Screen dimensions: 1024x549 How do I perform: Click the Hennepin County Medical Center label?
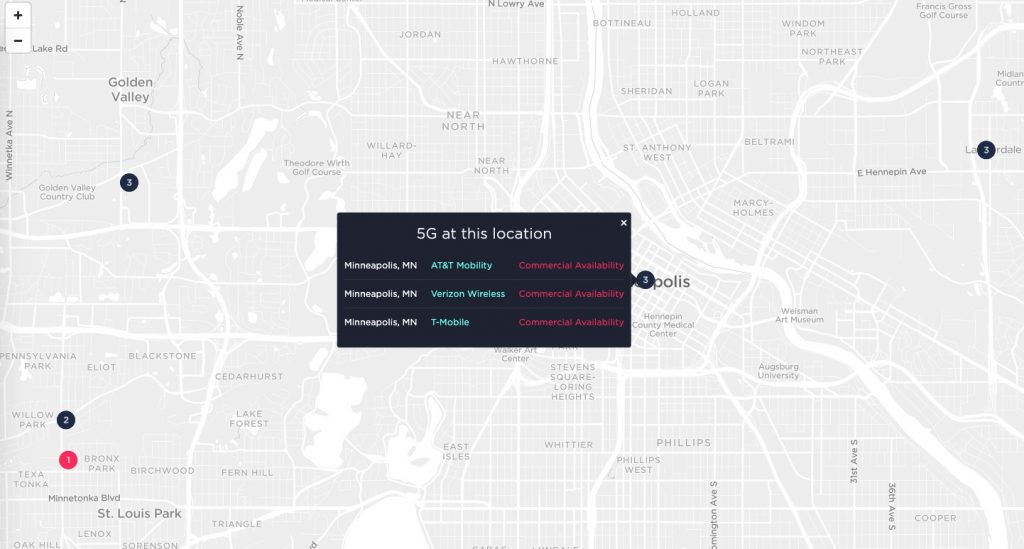click(663, 325)
